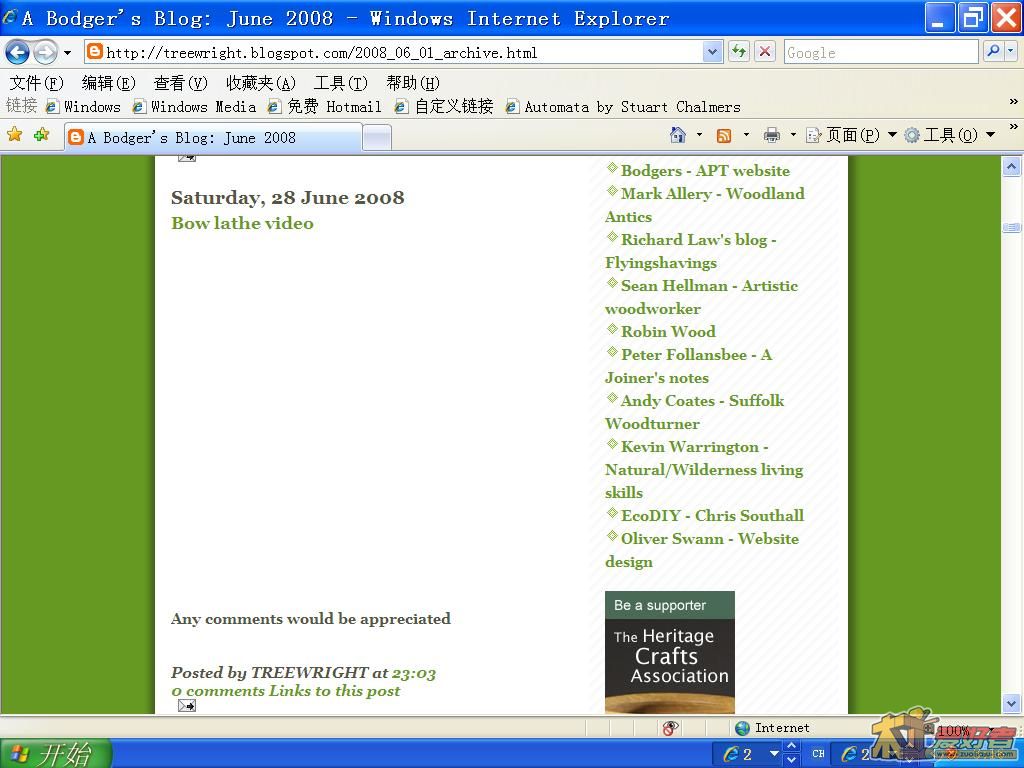Click the Google search input field
The image size is (1024, 768).
tap(880, 52)
